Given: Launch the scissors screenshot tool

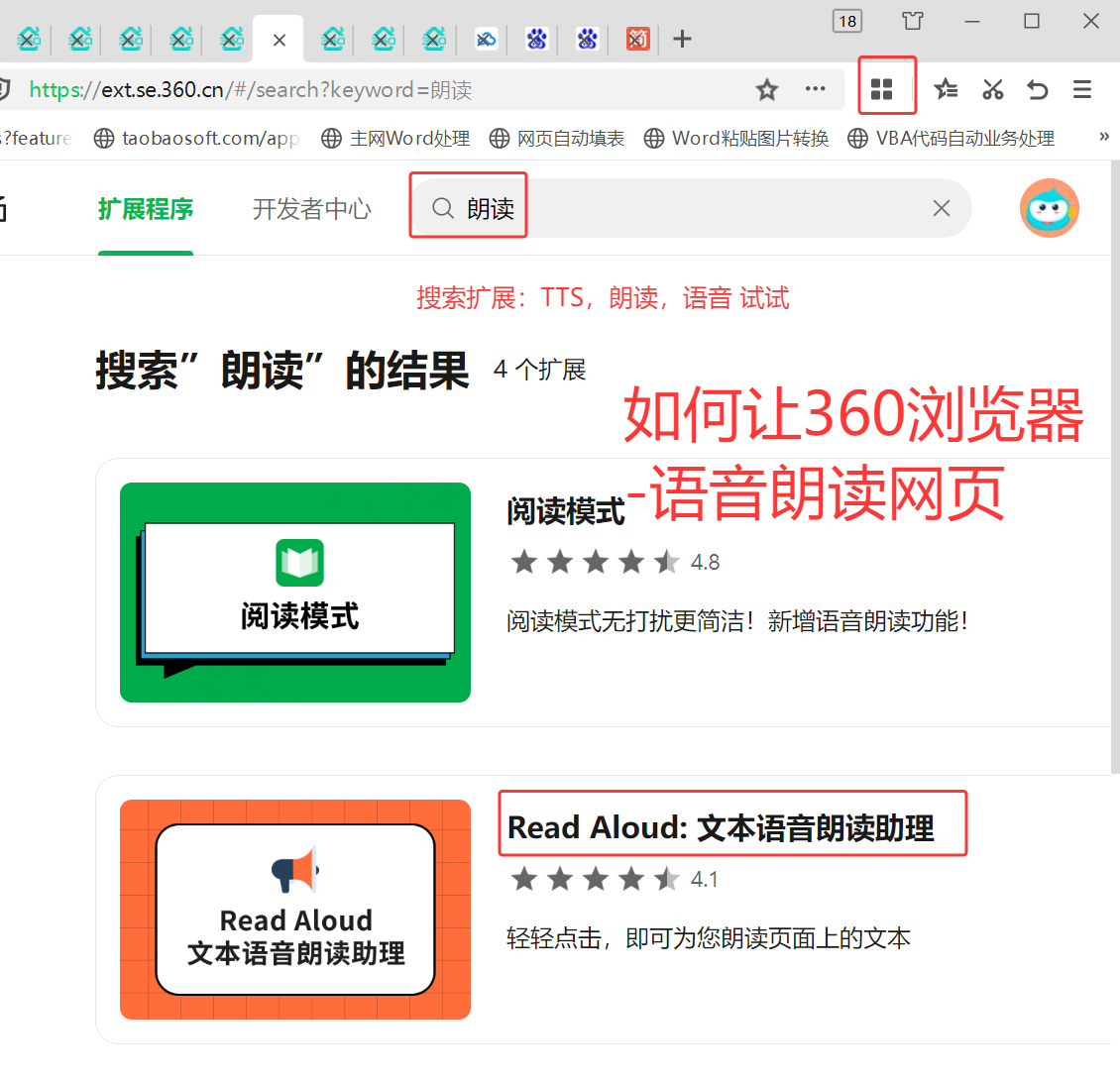Looking at the screenshot, I should coord(992,89).
